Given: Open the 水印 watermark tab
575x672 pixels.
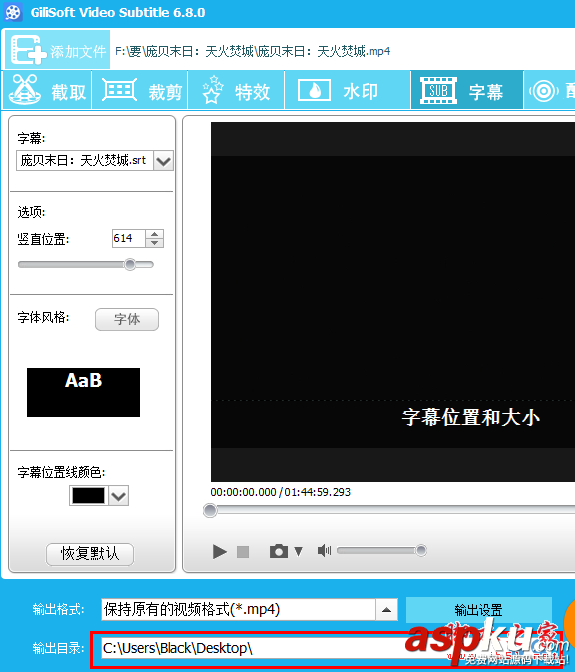Looking at the screenshot, I should pos(347,90).
